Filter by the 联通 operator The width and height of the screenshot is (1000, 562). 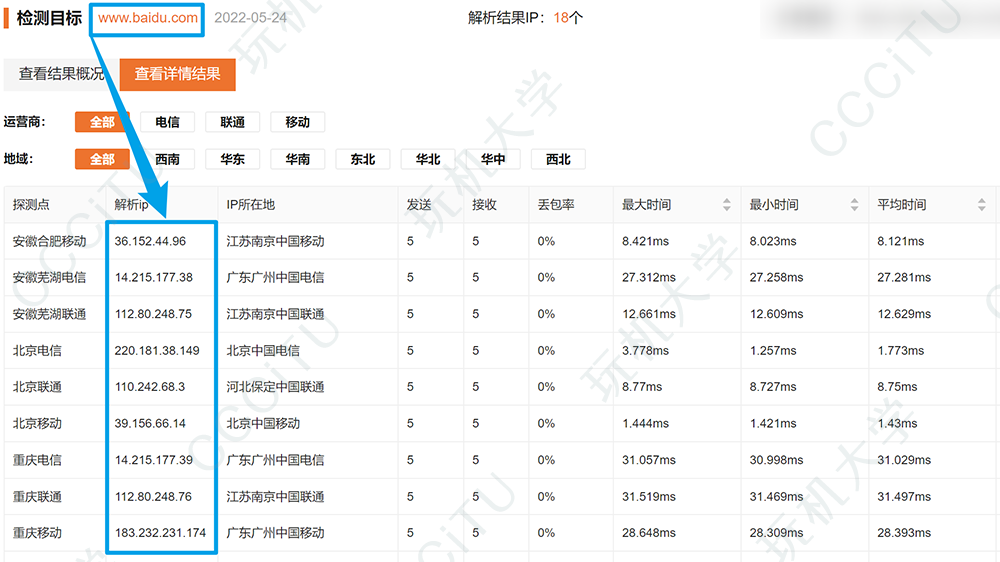(232, 122)
